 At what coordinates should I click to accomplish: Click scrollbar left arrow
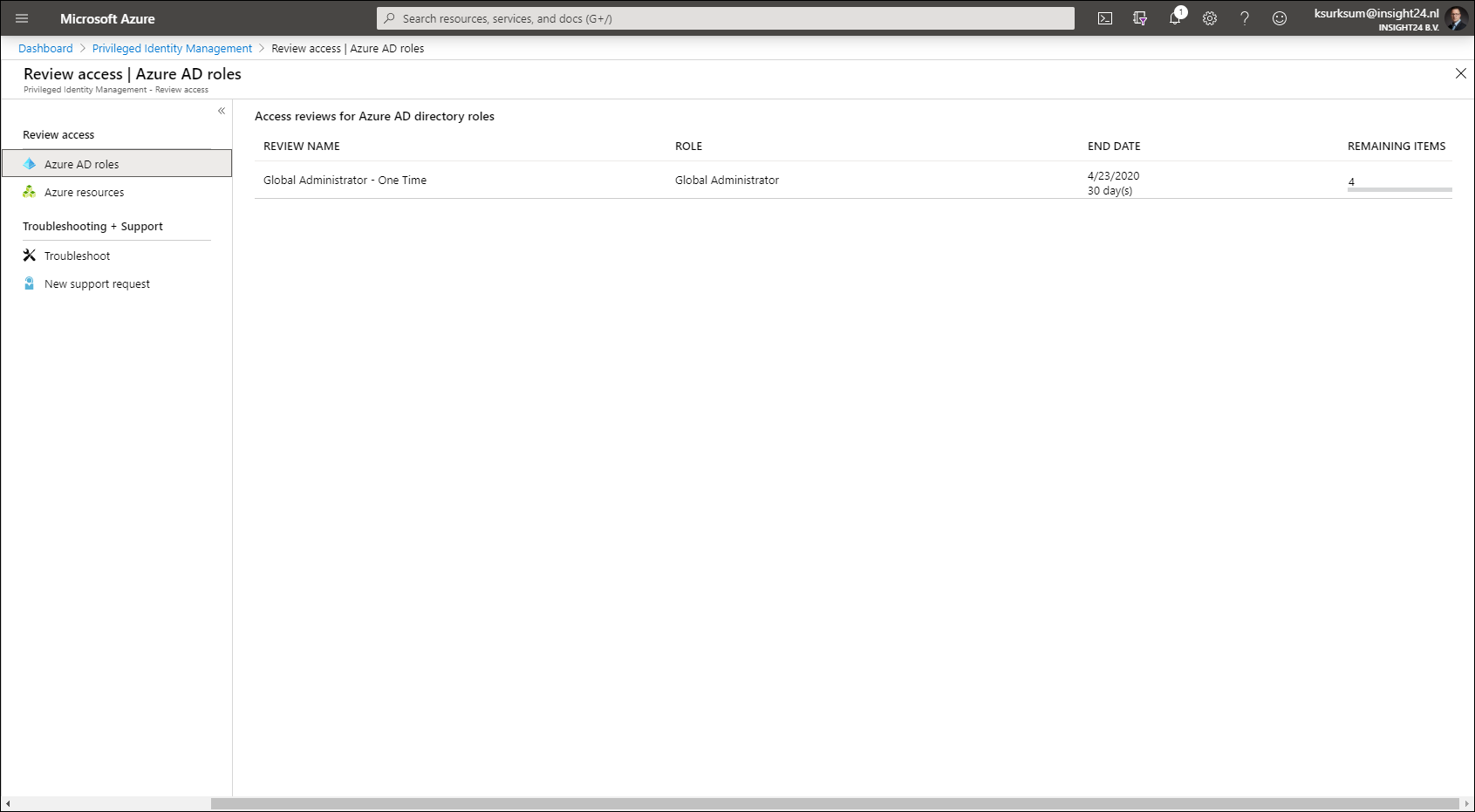click(x=8, y=803)
